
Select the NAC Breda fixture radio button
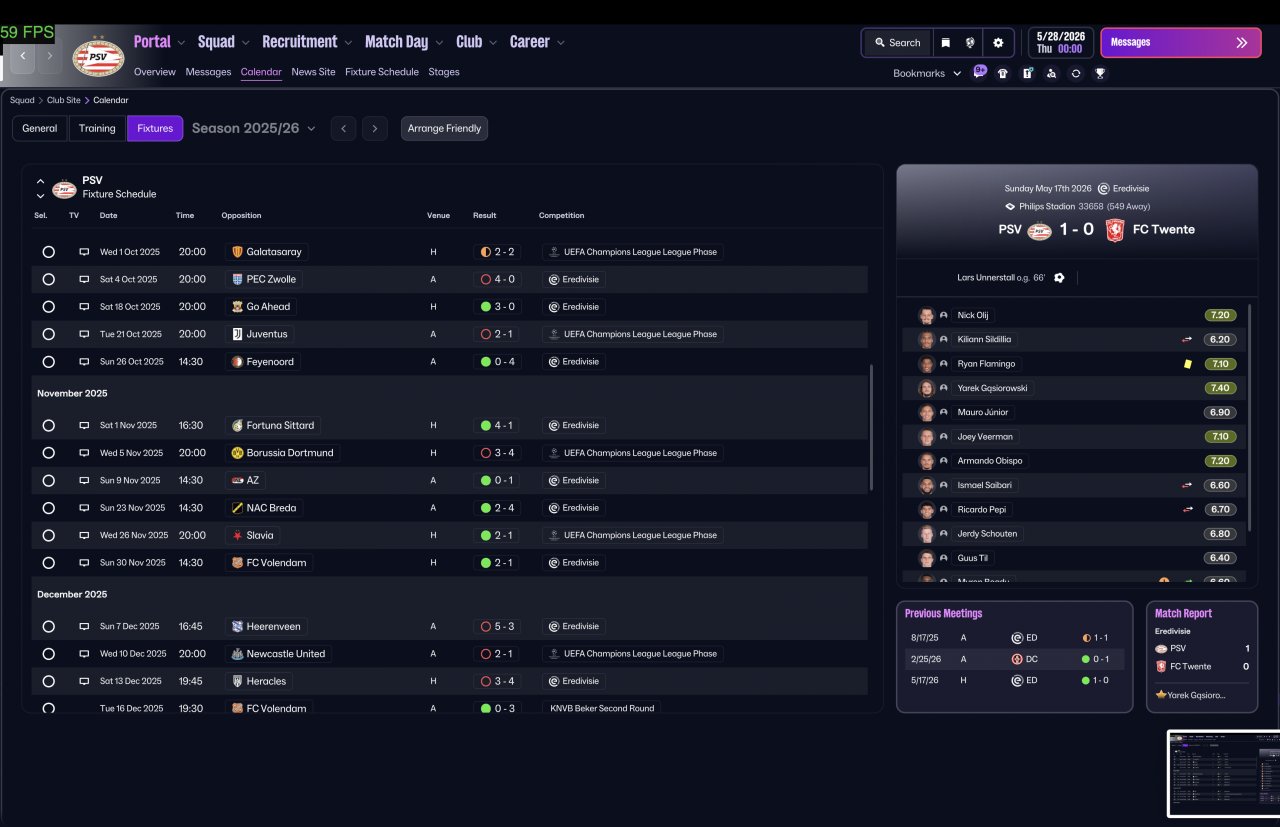point(48,508)
